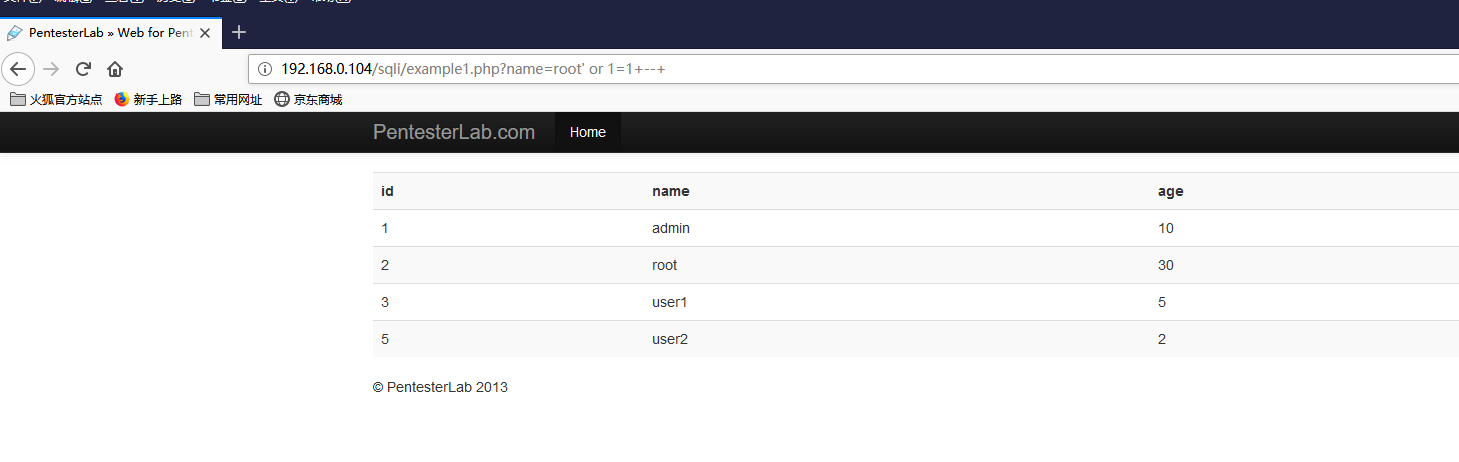
Task: Select the PentesterLab » Web for Pentester tab
Action: (105, 33)
